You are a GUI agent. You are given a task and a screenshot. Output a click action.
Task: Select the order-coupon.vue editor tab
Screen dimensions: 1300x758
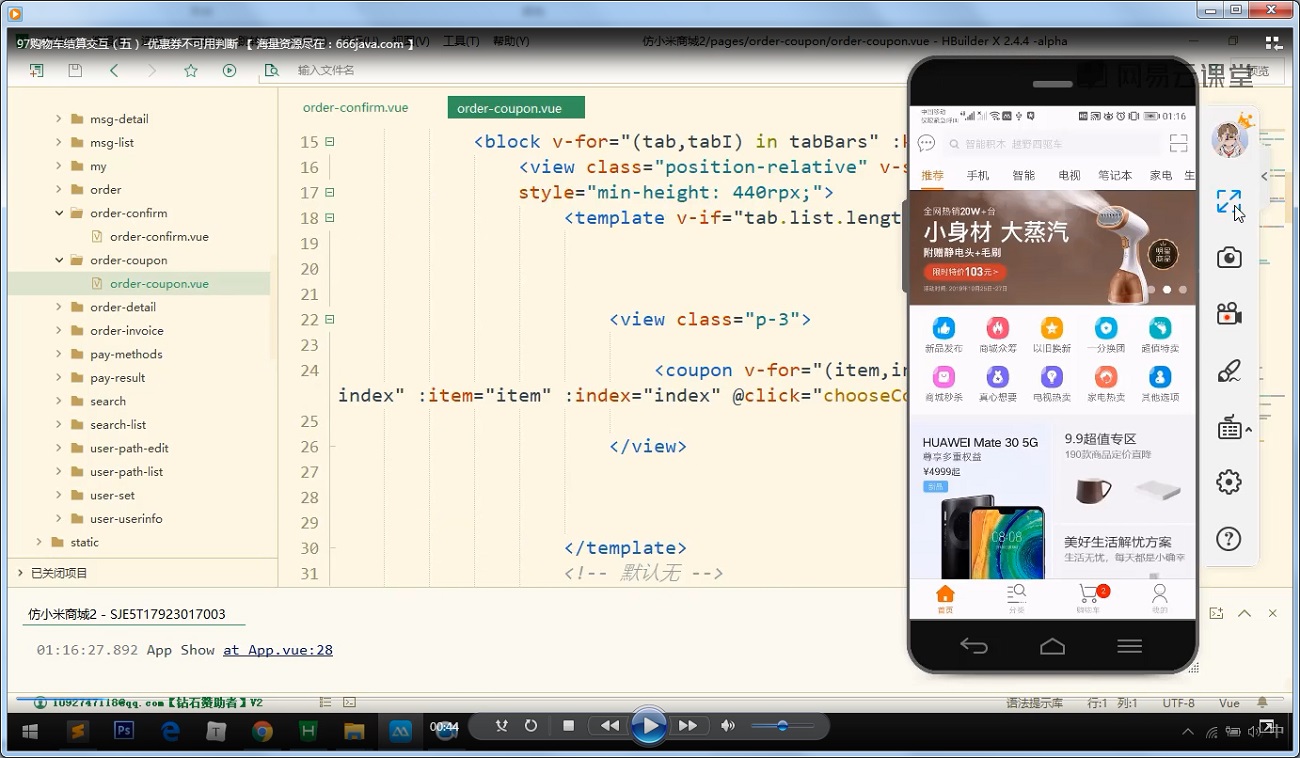tap(516, 108)
